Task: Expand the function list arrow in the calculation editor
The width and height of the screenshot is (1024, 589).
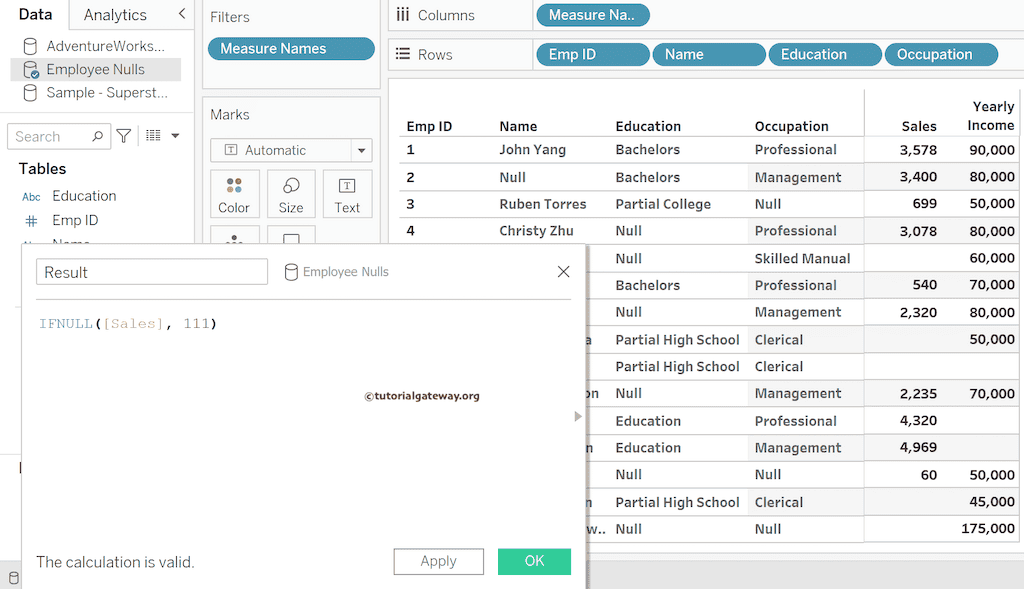Action: tap(578, 416)
